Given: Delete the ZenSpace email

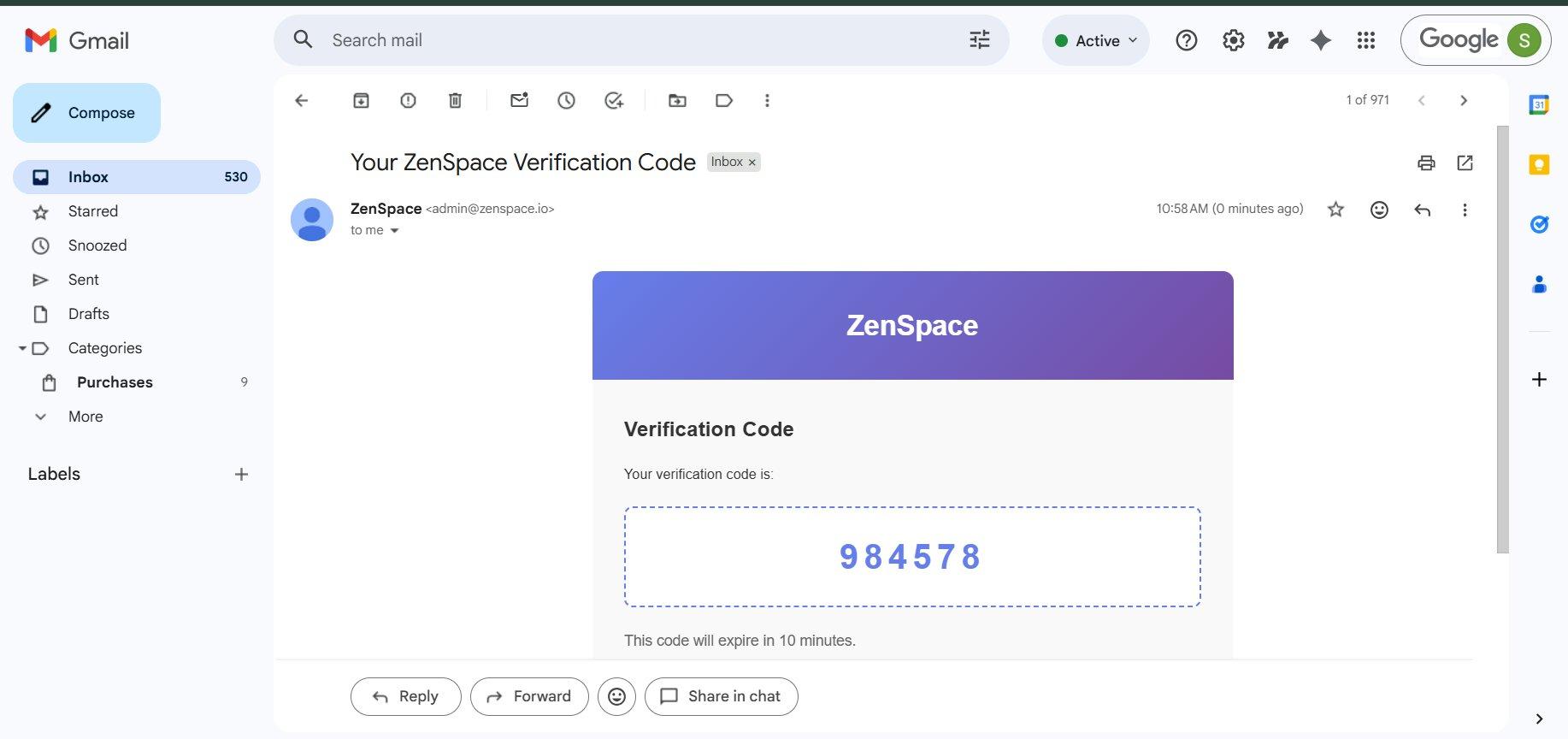Looking at the screenshot, I should (455, 101).
